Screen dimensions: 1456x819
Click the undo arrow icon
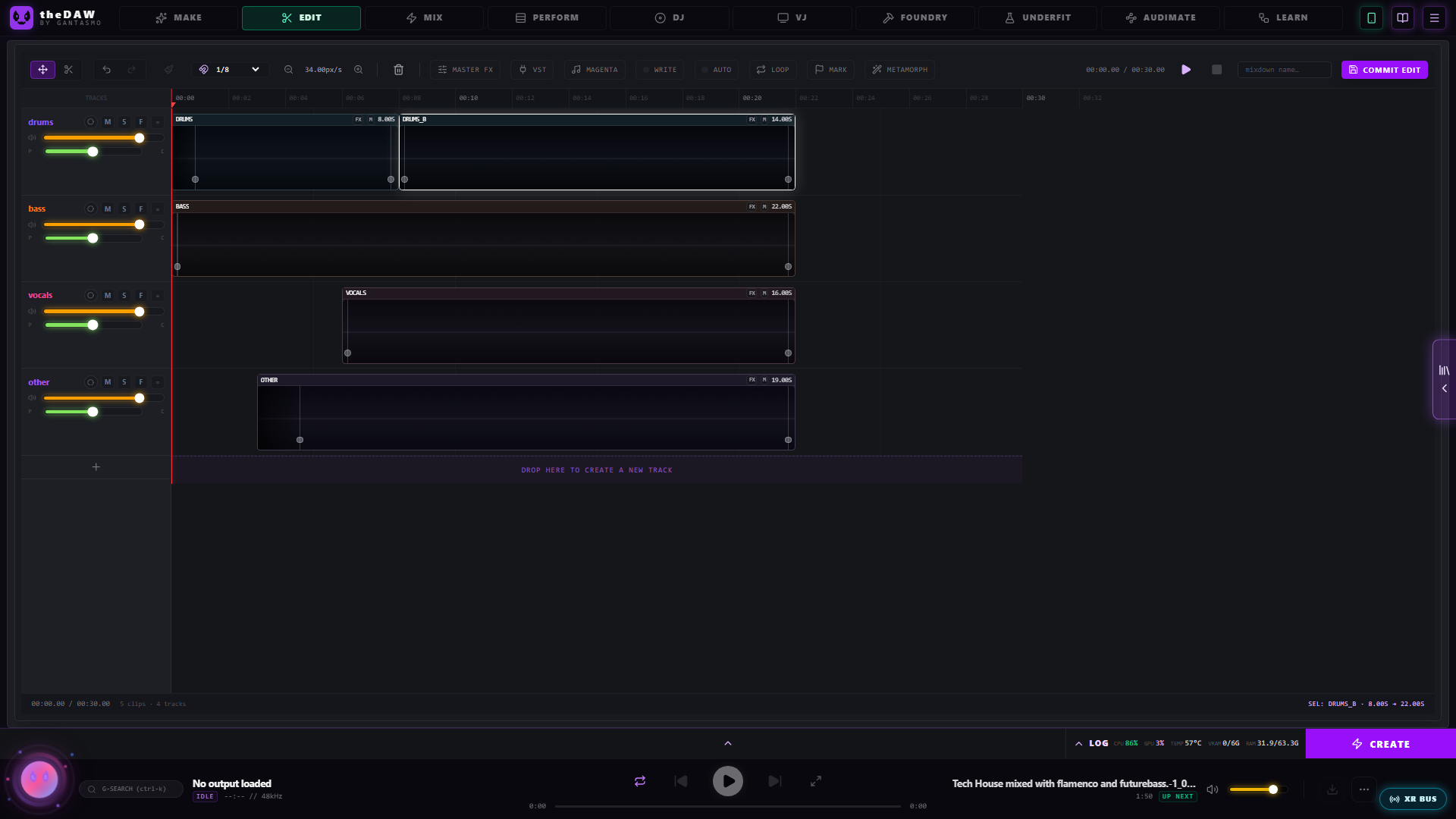[x=107, y=70]
